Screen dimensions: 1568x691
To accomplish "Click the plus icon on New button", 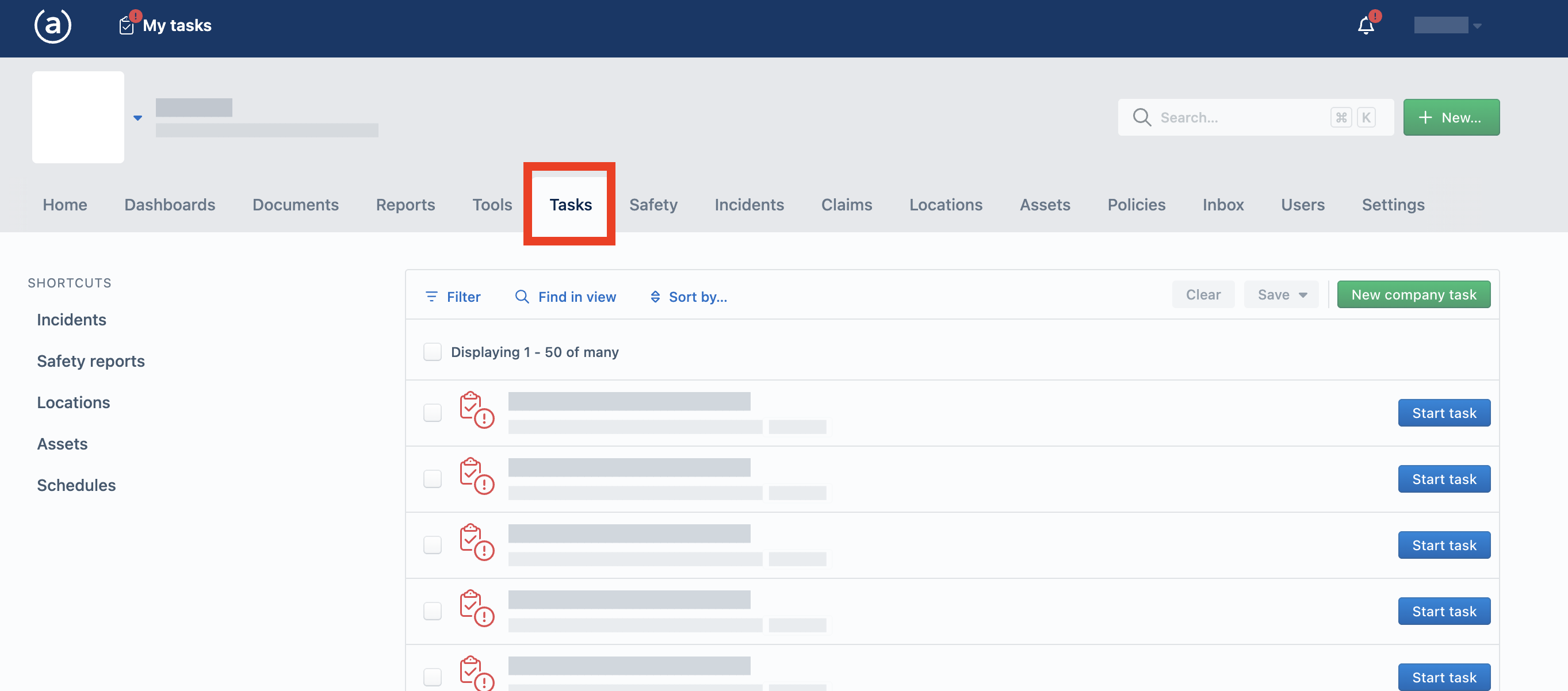I will click(1425, 117).
